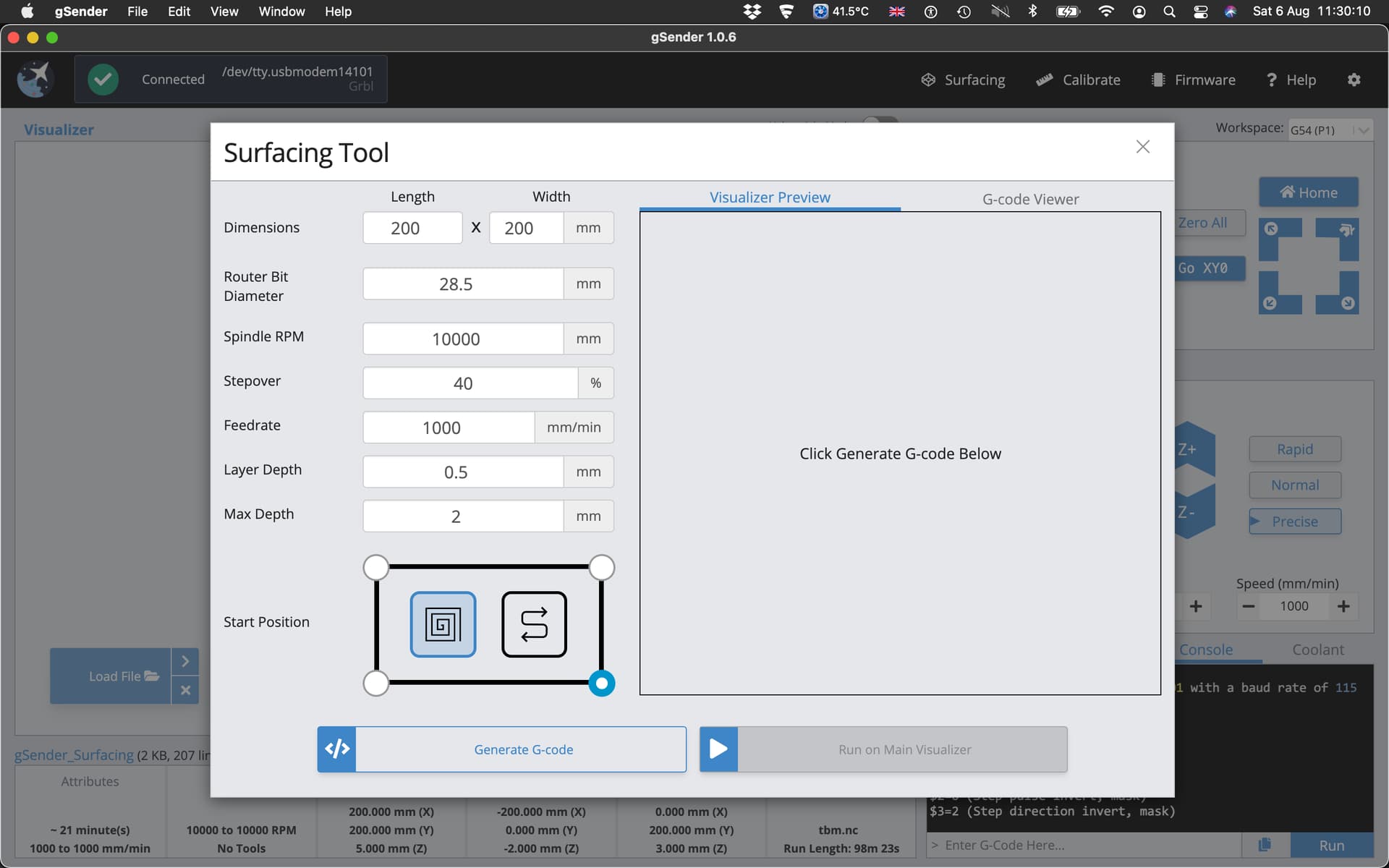Click Go XY0 button
1389x868 pixels.
(1210, 268)
